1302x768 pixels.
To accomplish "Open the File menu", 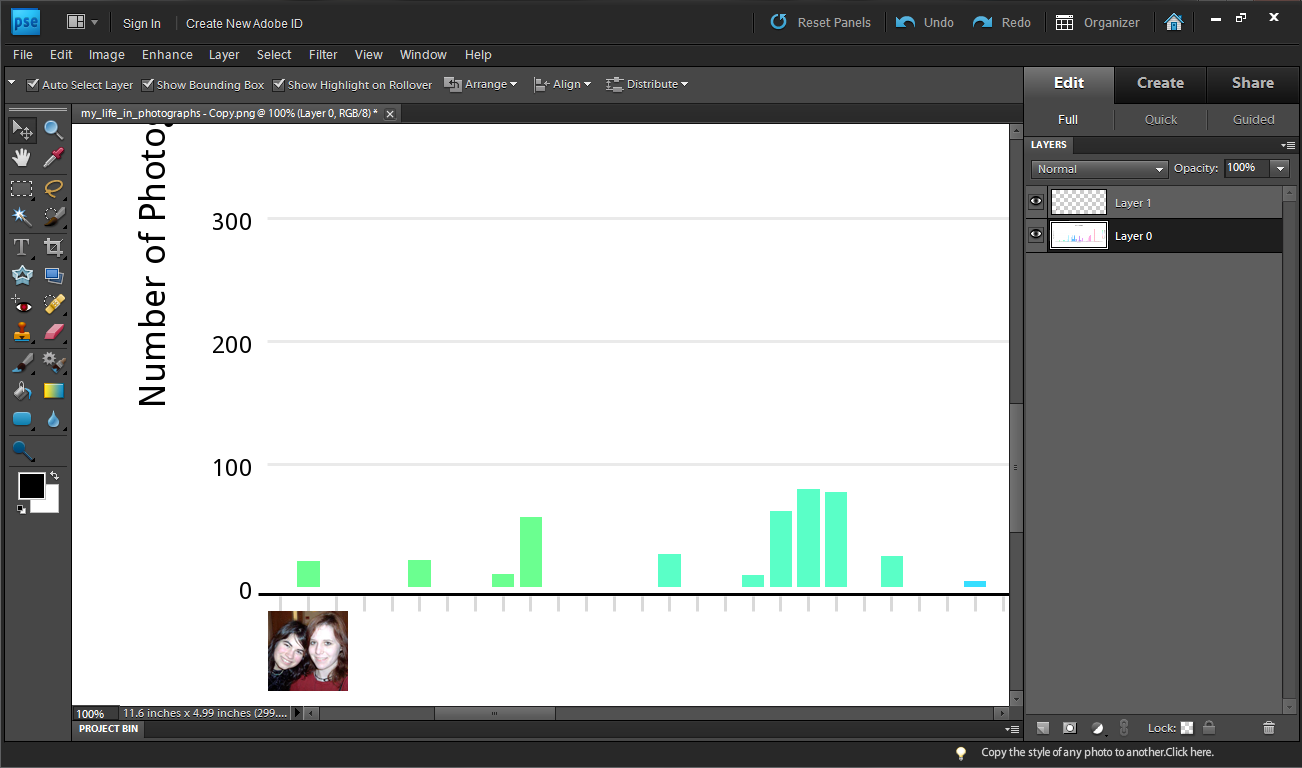I will click(23, 55).
